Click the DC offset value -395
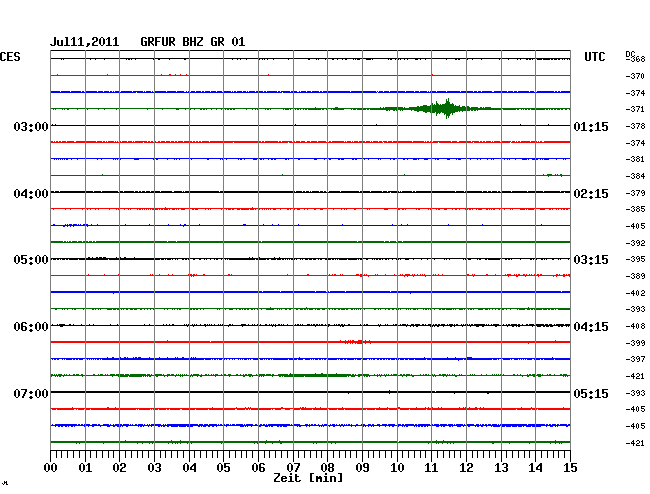650x494 pixels. click(635, 259)
